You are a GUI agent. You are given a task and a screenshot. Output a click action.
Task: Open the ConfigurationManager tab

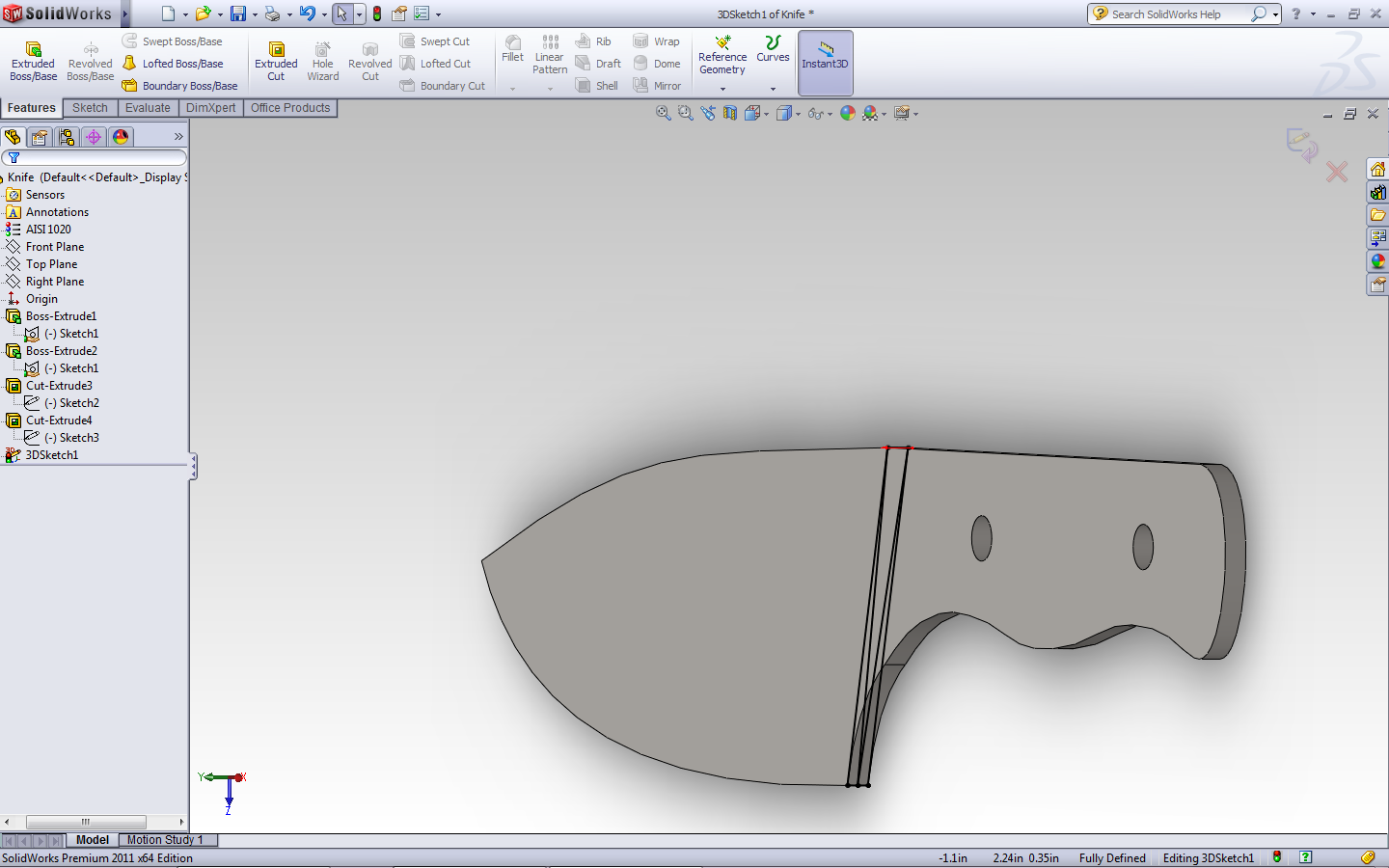pos(67,137)
